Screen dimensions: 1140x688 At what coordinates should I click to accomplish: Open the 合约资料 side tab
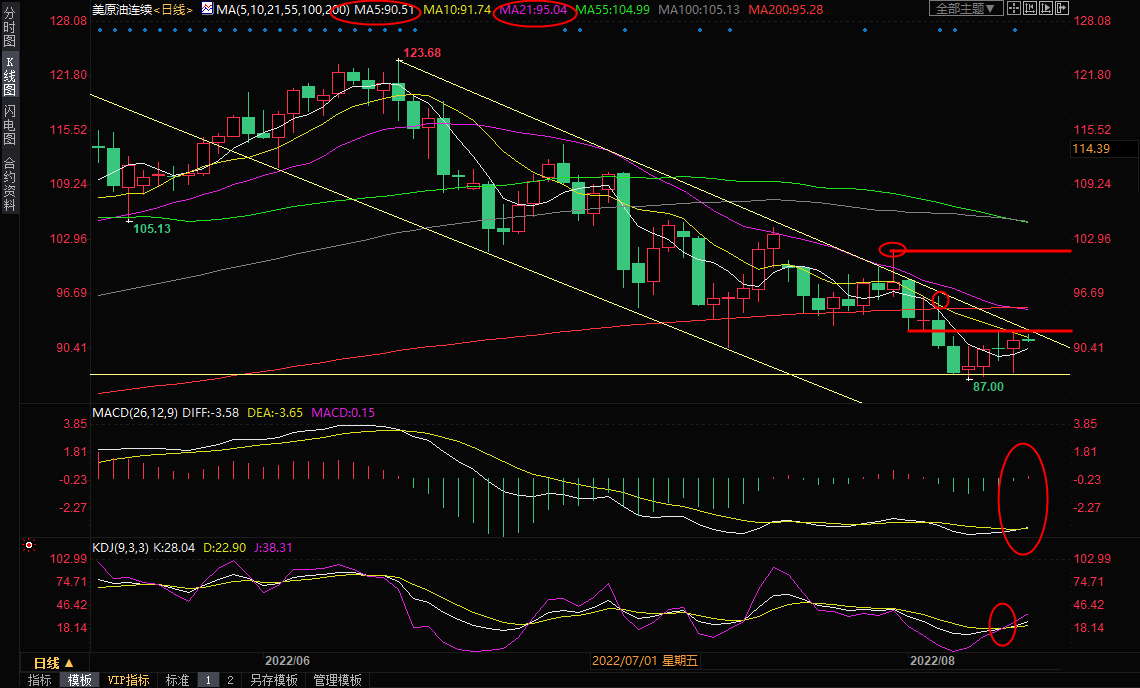pyautogui.click(x=9, y=185)
